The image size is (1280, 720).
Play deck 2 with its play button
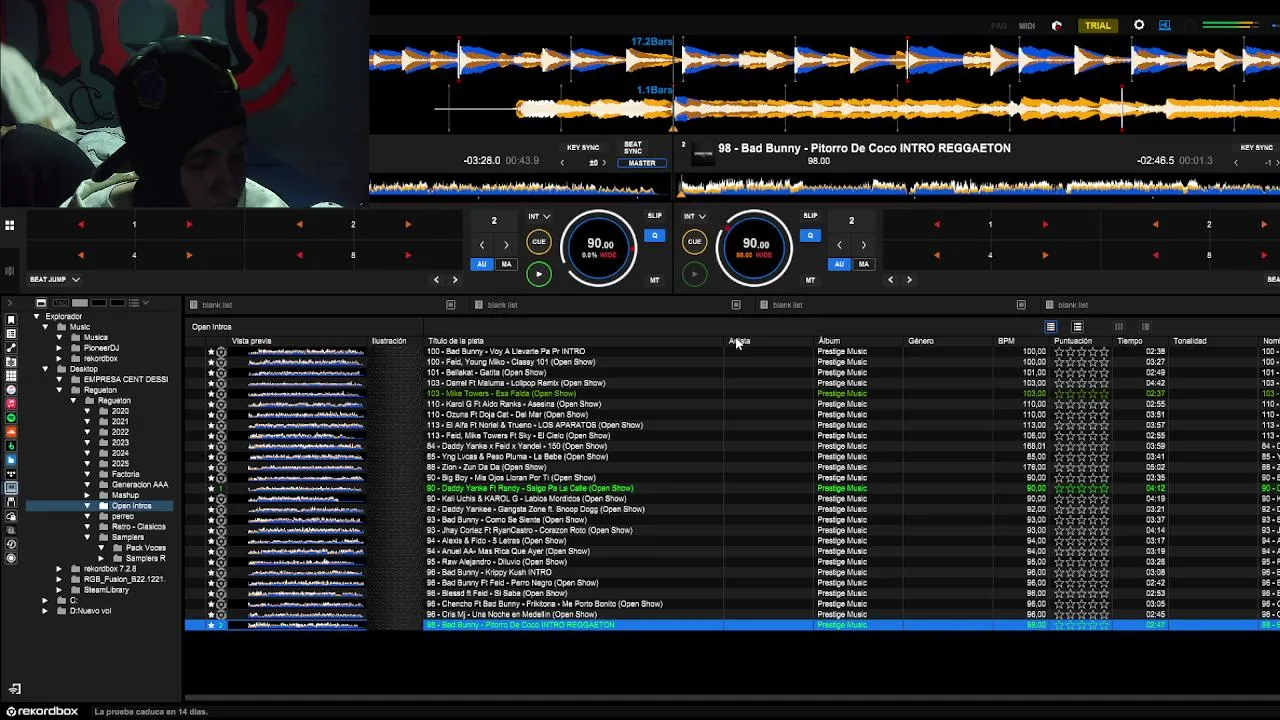point(694,274)
